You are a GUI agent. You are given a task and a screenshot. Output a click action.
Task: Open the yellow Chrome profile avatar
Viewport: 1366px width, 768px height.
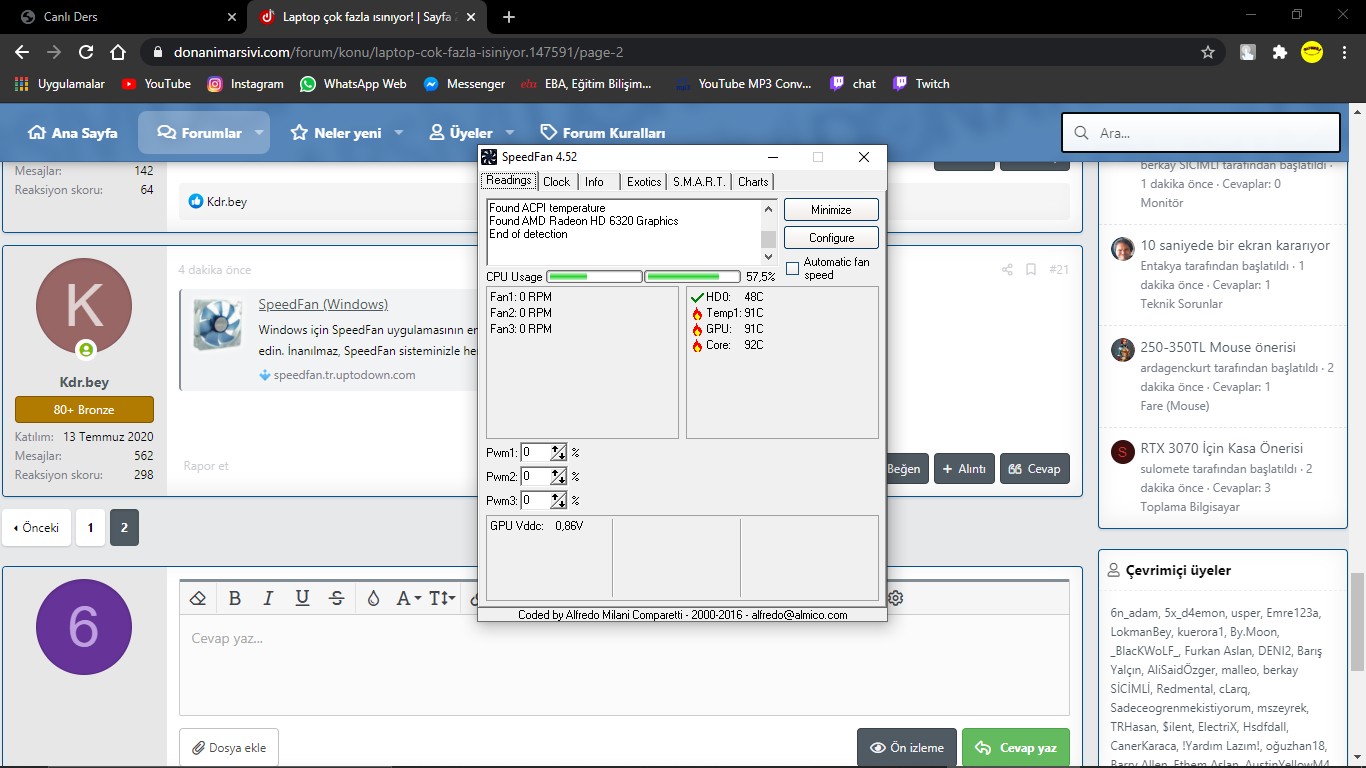1312,52
